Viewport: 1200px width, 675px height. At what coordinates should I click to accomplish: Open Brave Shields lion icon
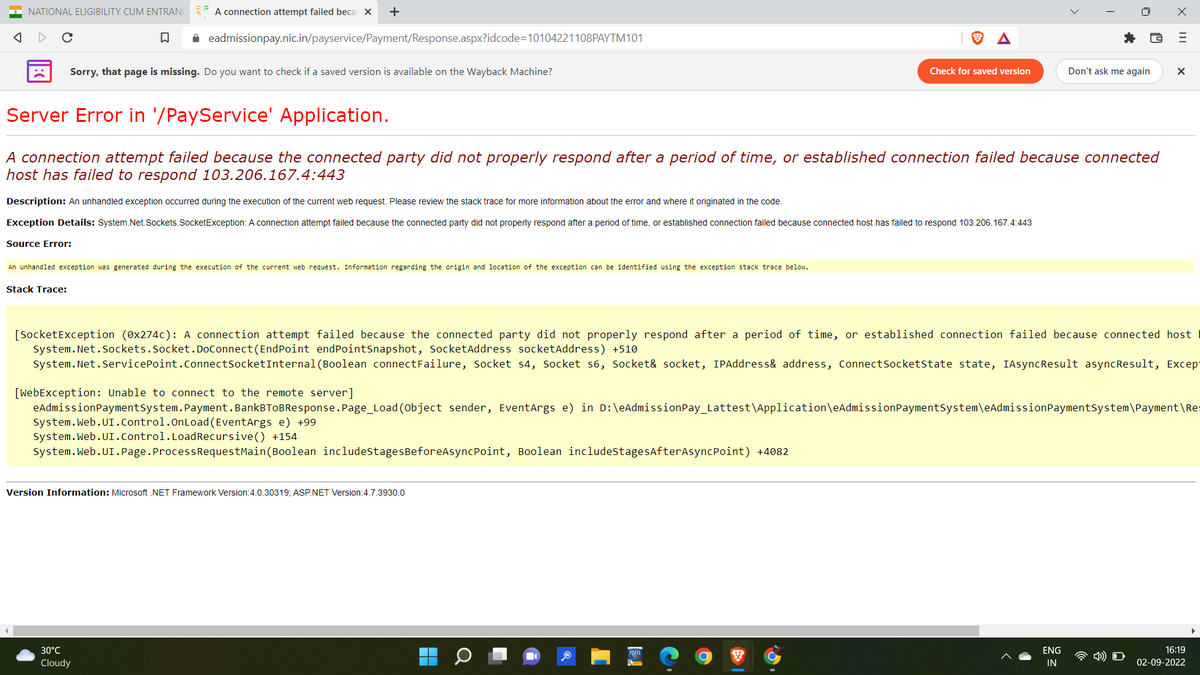[977, 37]
